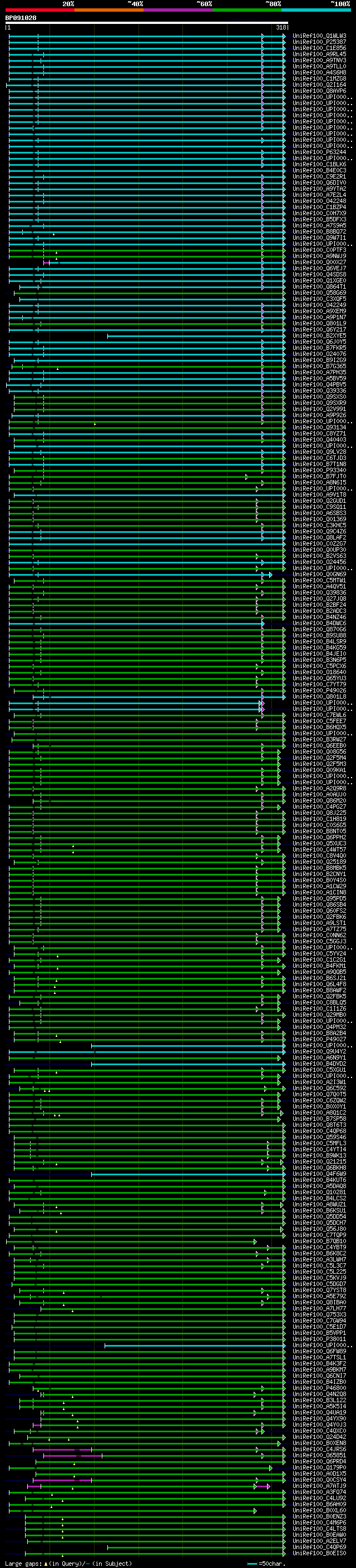This screenshot has width=356, height=1568.
Task: Open hit UniRef100_Q39336
Action: (x=319, y=391)
